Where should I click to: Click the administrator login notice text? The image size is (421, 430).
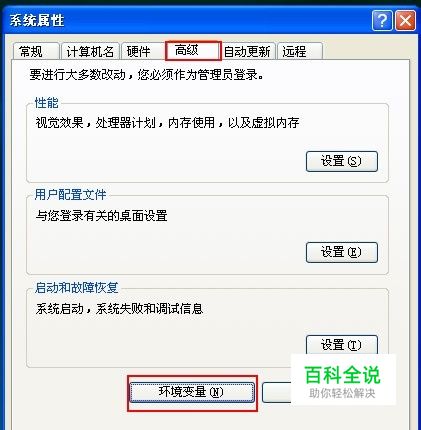coord(147,74)
